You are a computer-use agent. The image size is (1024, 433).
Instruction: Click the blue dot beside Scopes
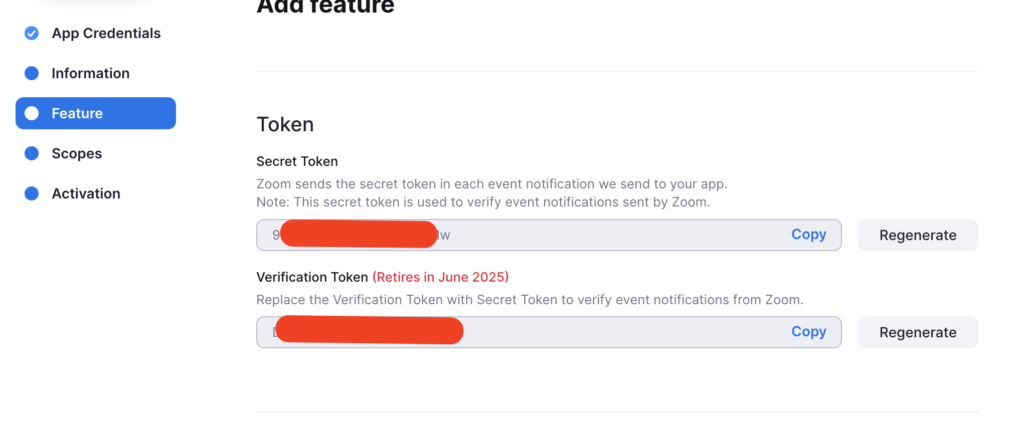coord(31,153)
